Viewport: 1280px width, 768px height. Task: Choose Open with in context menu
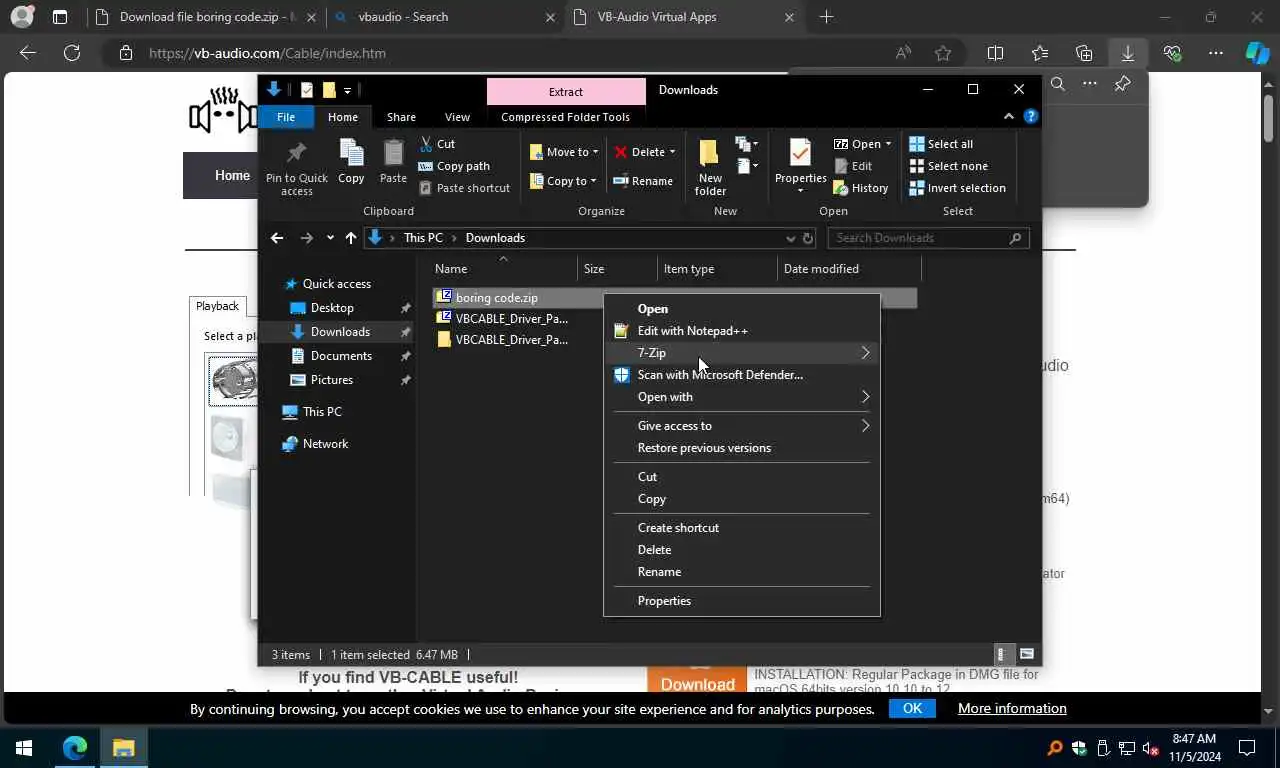tap(742, 397)
